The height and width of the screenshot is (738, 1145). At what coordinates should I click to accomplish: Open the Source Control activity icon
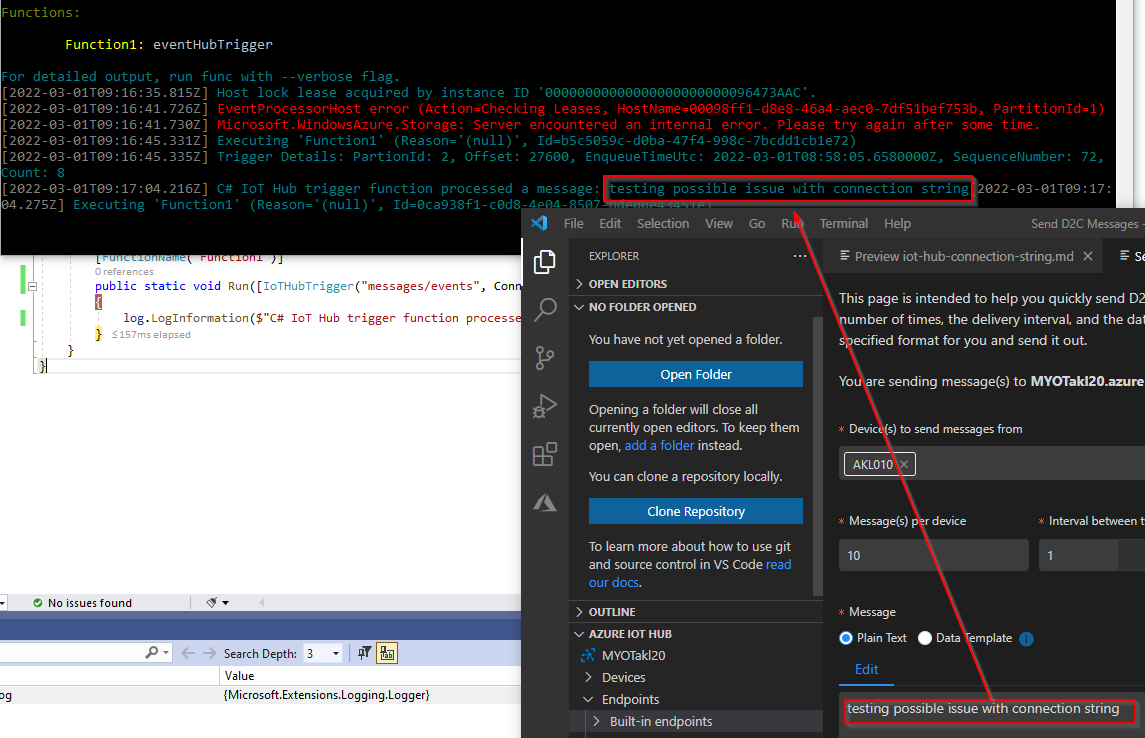tap(545, 358)
